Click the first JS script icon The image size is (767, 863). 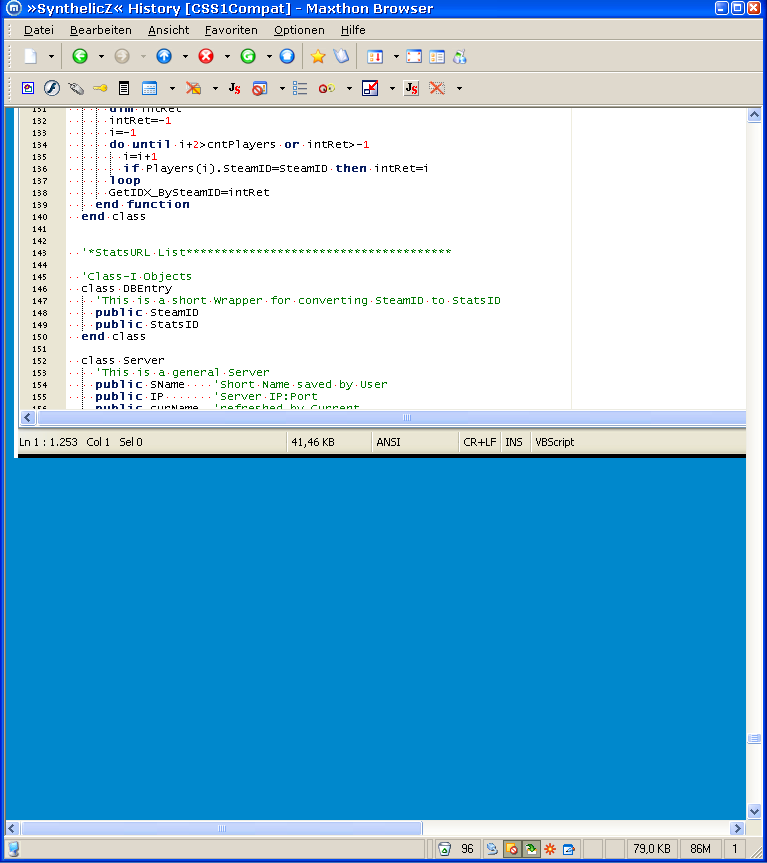[234, 88]
